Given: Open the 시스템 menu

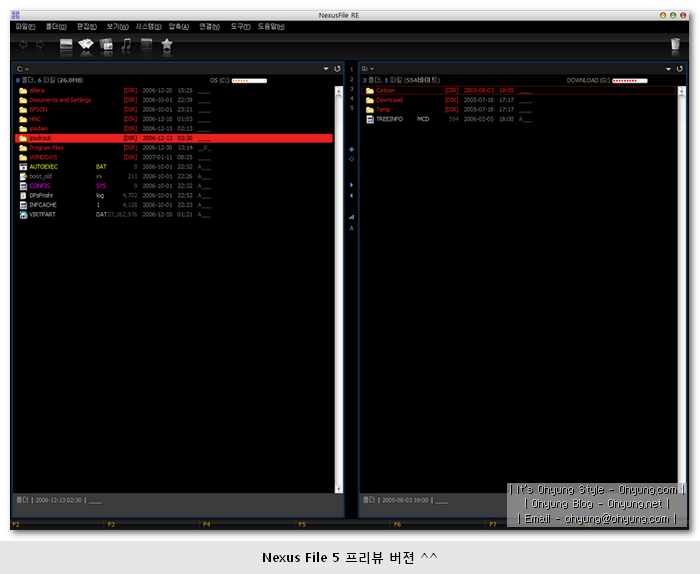Looking at the screenshot, I should pyautogui.click(x=149, y=27).
